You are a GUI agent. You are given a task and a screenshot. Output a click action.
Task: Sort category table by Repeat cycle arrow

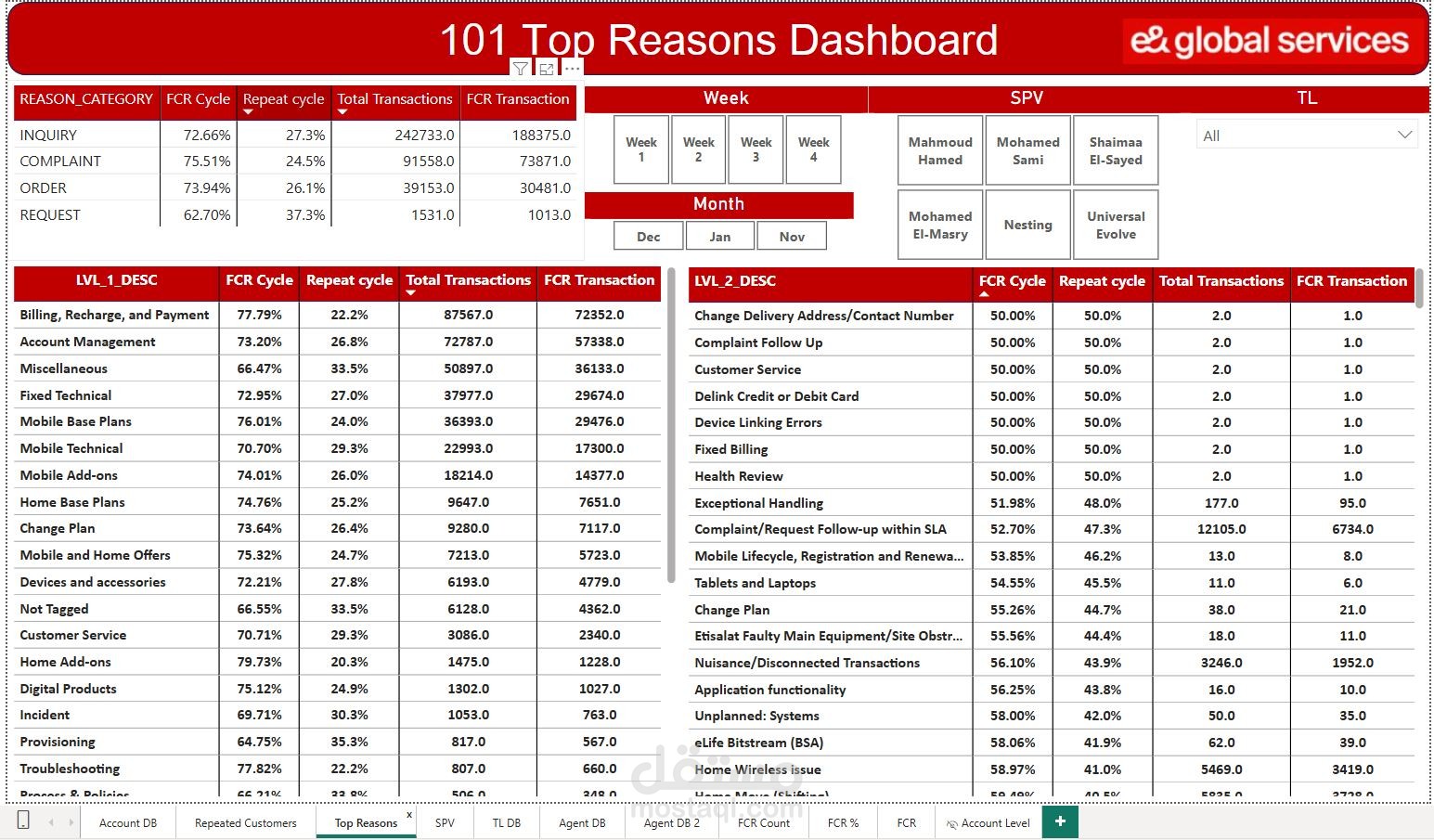(x=248, y=112)
